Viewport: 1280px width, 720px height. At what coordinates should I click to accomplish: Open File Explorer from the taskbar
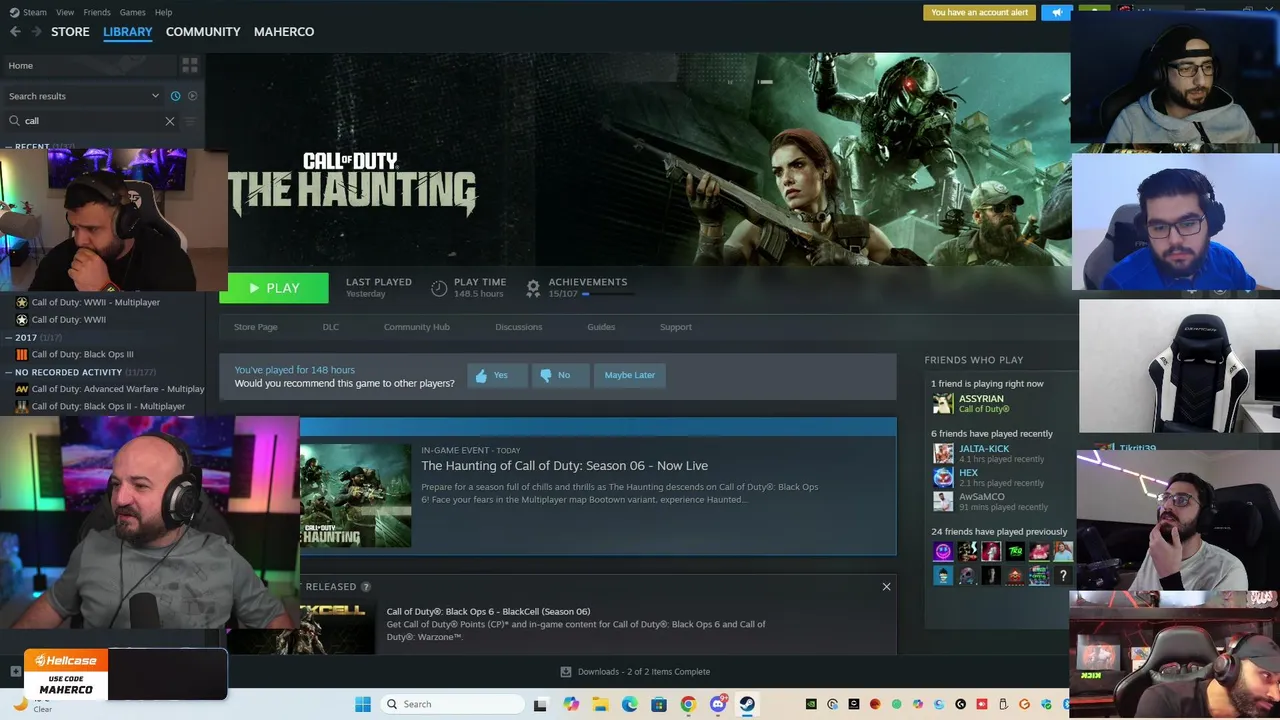tap(600, 704)
